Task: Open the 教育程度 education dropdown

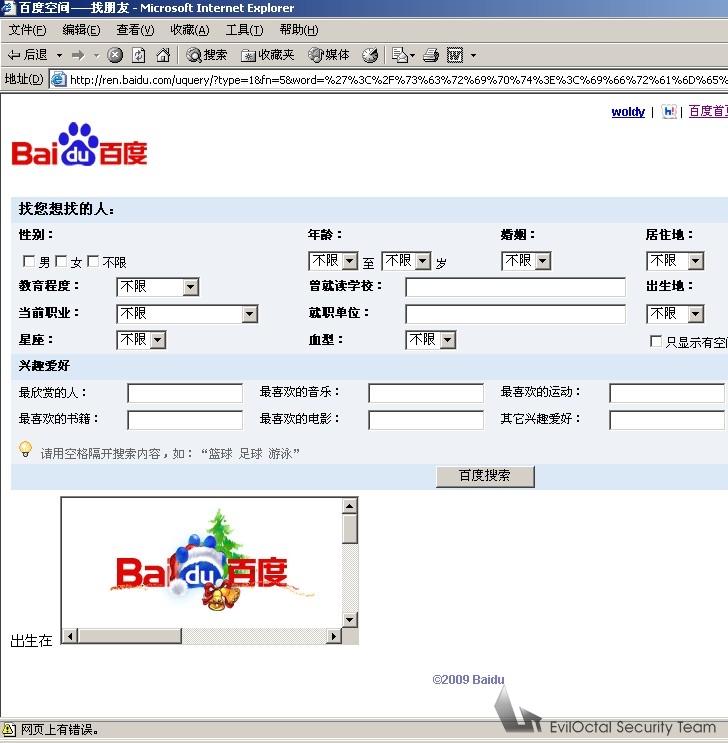Action: click(x=157, y=287)
